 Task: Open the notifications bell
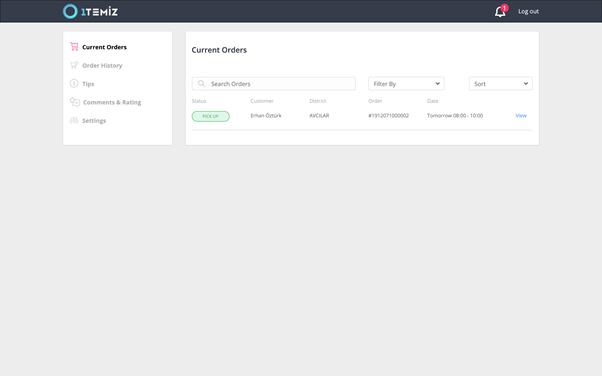pos(500,12)
